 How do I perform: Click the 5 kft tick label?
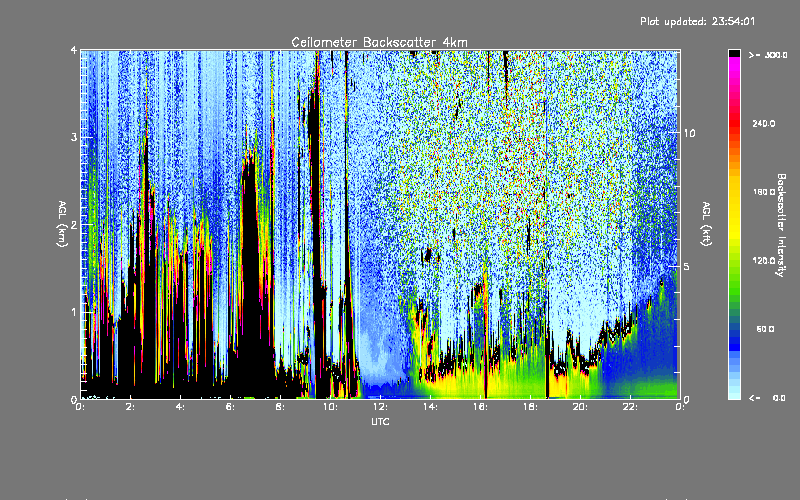point(687,267)
